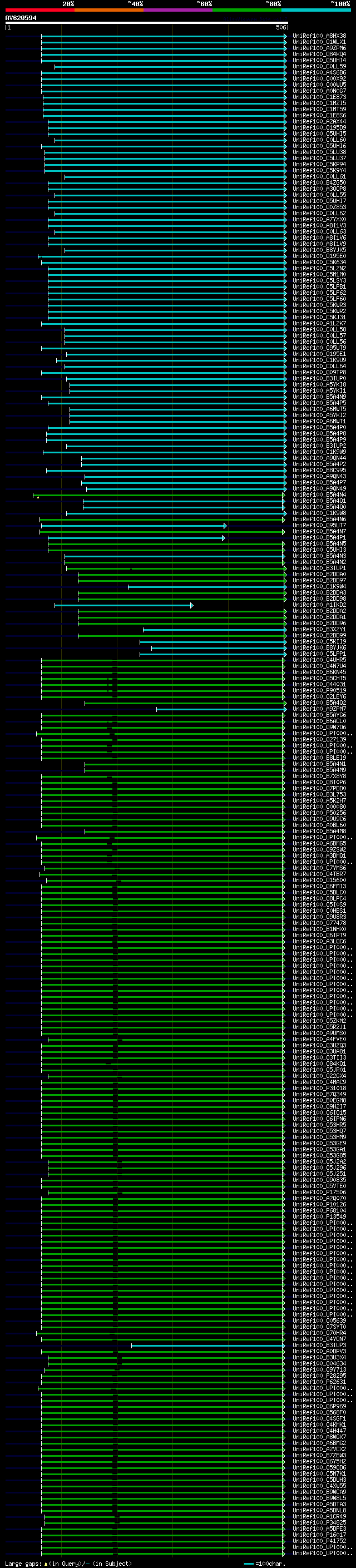The width and height of the screenshot is (356, 1568).
Task: Select hit label UniRef100_C5KP94
Action: tap(319, 164)
